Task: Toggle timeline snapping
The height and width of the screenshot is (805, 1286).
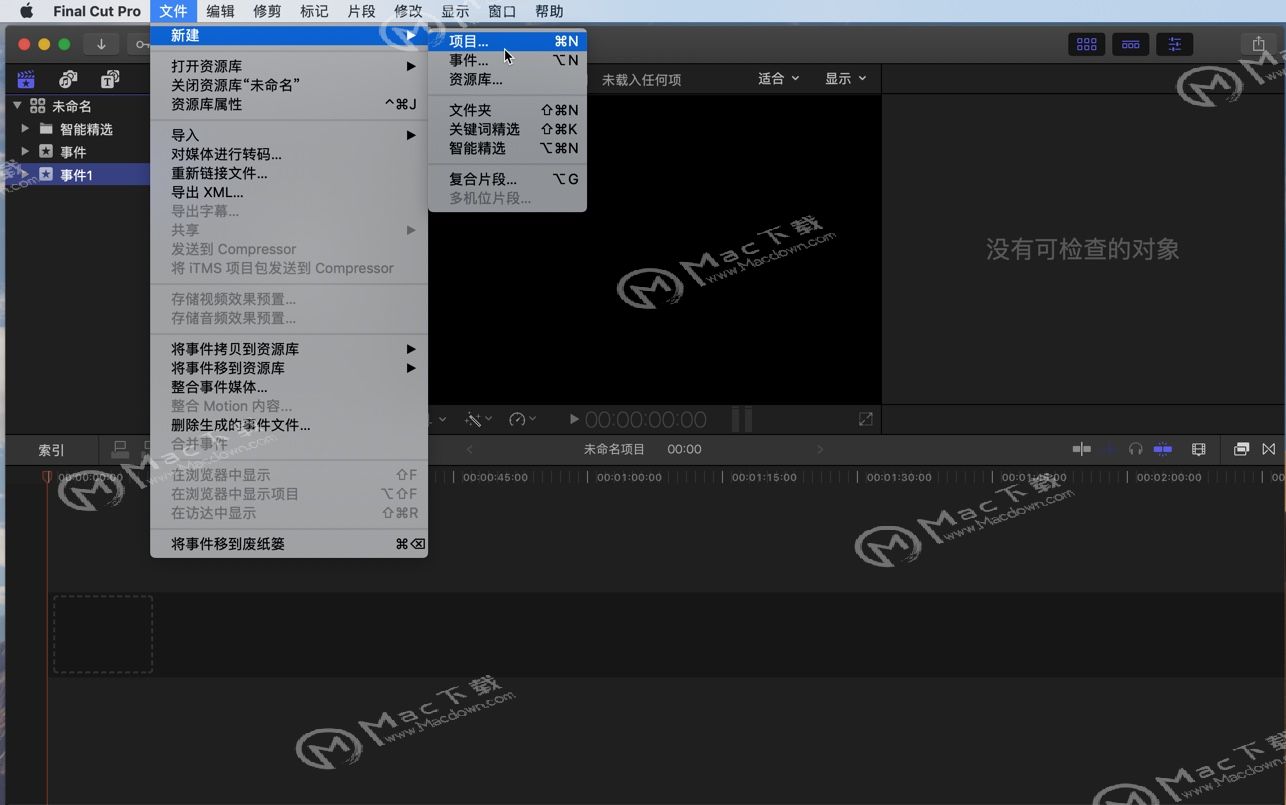Action: [1163, 449]
